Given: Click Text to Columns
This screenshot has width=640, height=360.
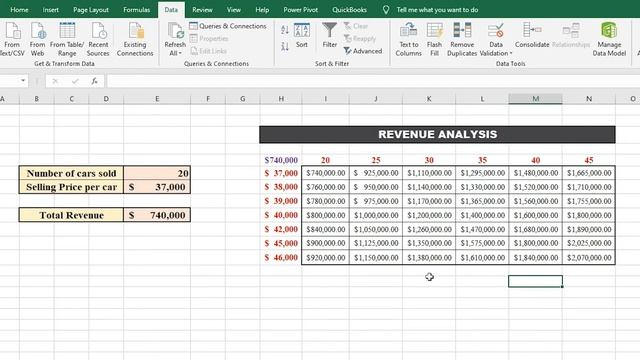Looking at the screenshot, I should 409,39.
